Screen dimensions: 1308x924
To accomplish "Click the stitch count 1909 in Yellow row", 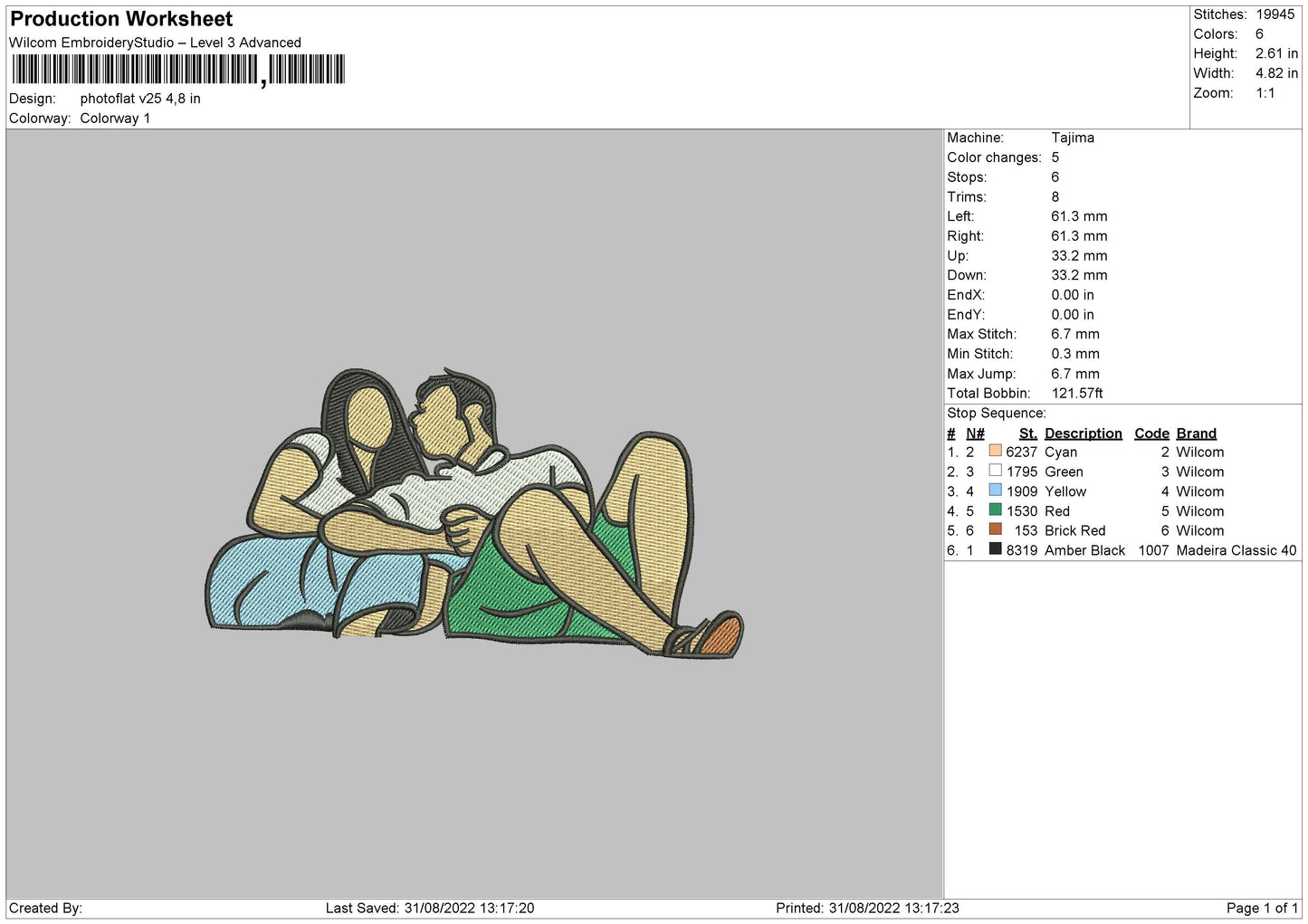I will pos(1021,491).
